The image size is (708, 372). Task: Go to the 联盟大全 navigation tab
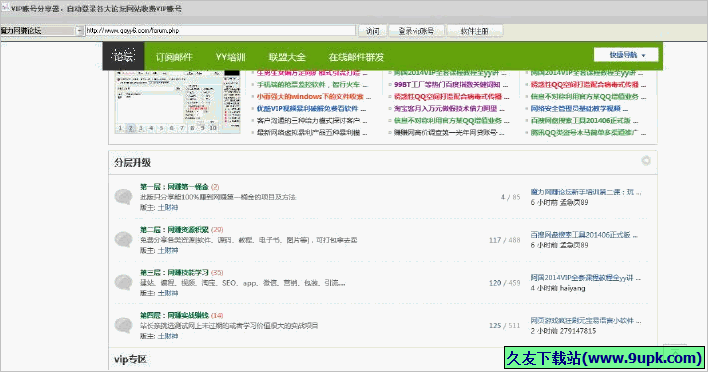coord(287,57)
